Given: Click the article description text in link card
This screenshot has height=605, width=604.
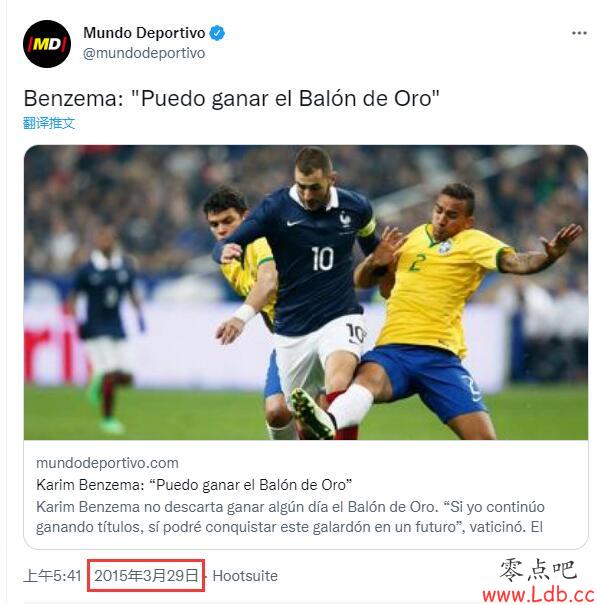Looking at the screenshot, I should [290, 517].
